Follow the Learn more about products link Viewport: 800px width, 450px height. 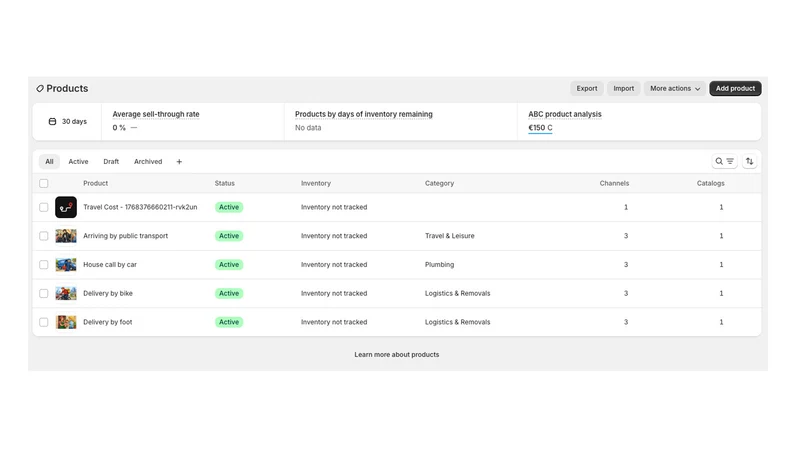coord(396,355)
